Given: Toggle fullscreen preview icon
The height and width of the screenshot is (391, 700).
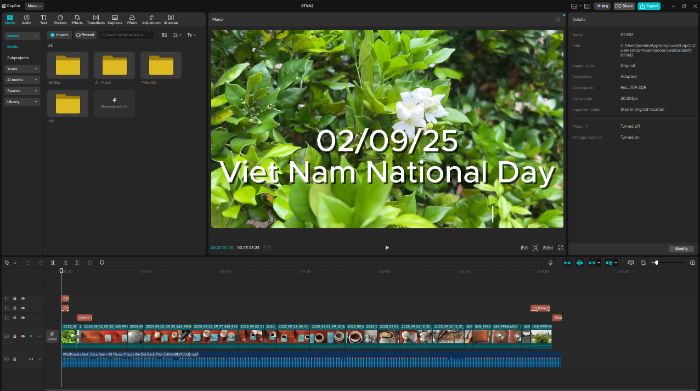Looking at the screenshot, I should 561,248.
